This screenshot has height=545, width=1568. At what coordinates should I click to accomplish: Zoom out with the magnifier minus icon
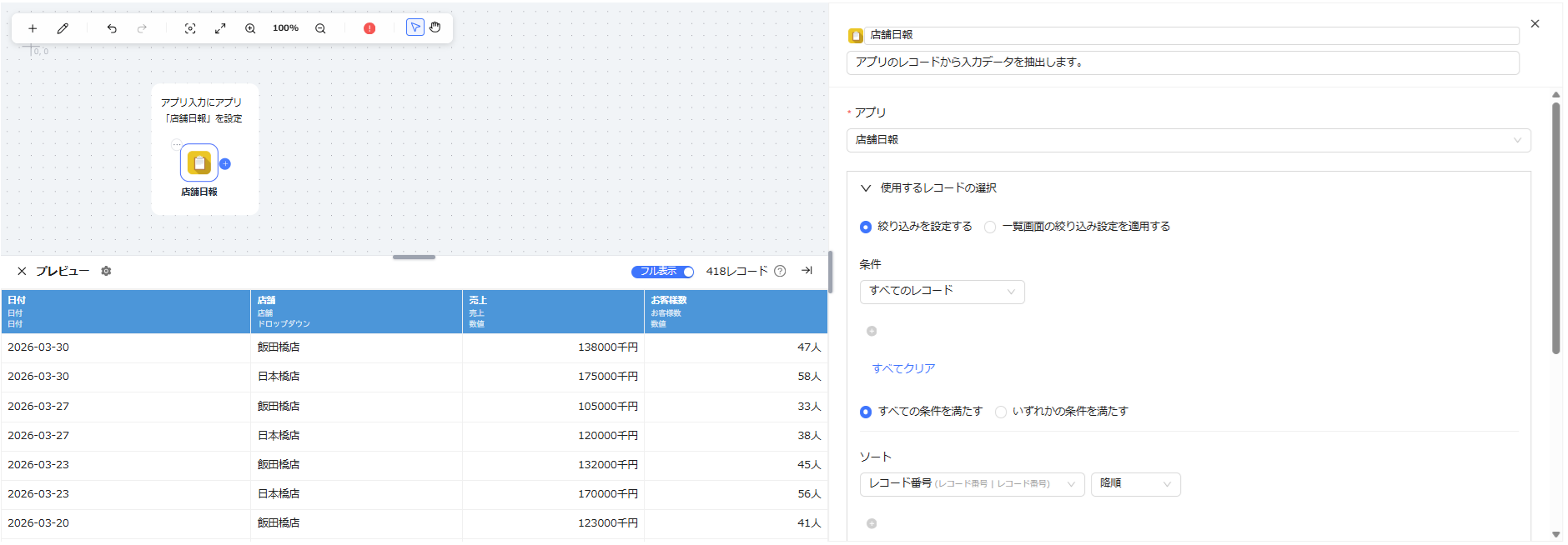320,28
